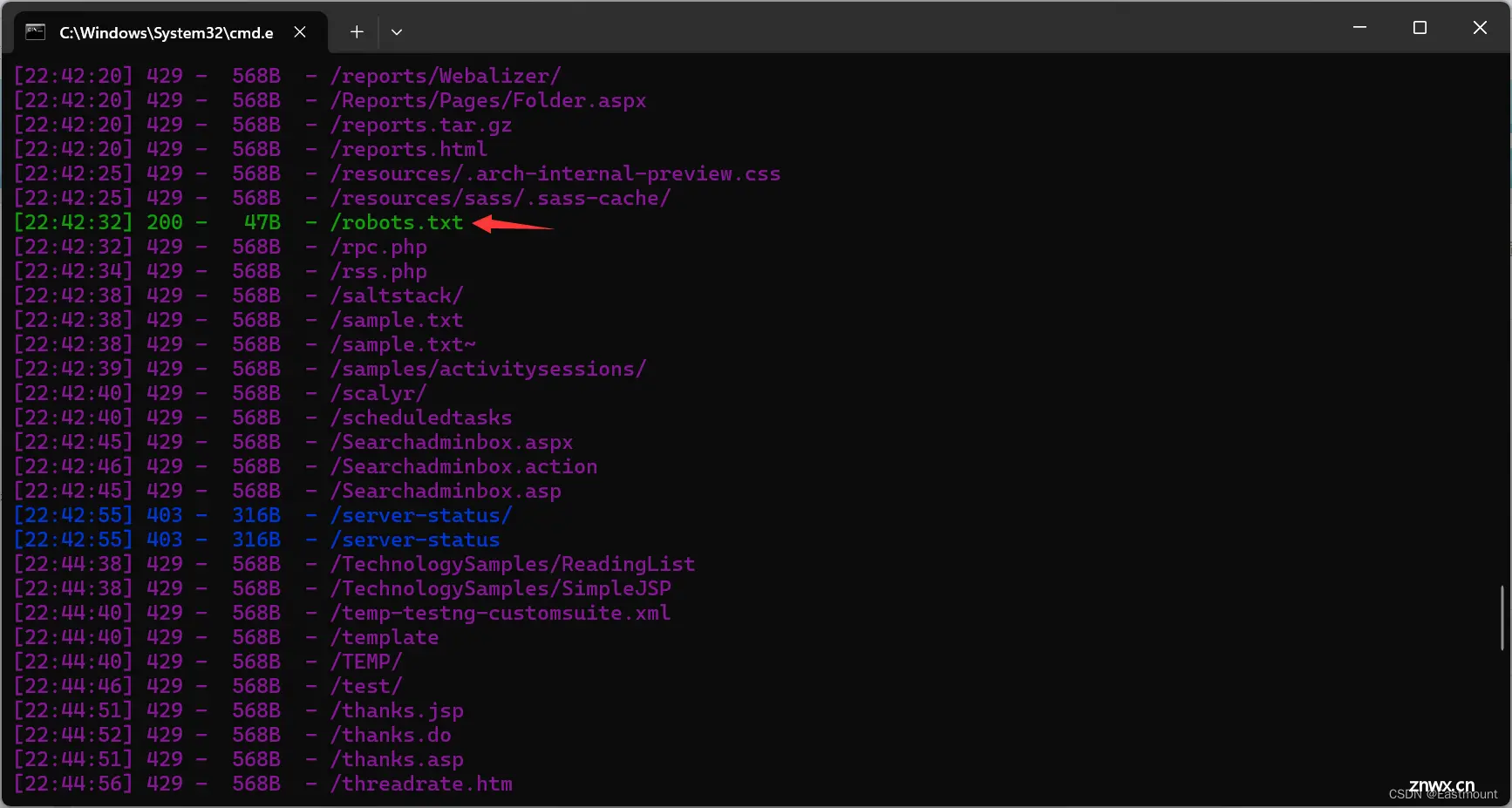The image size is (1512, 808).
Task: Click the /rss.php path
Action: [378, 272]
